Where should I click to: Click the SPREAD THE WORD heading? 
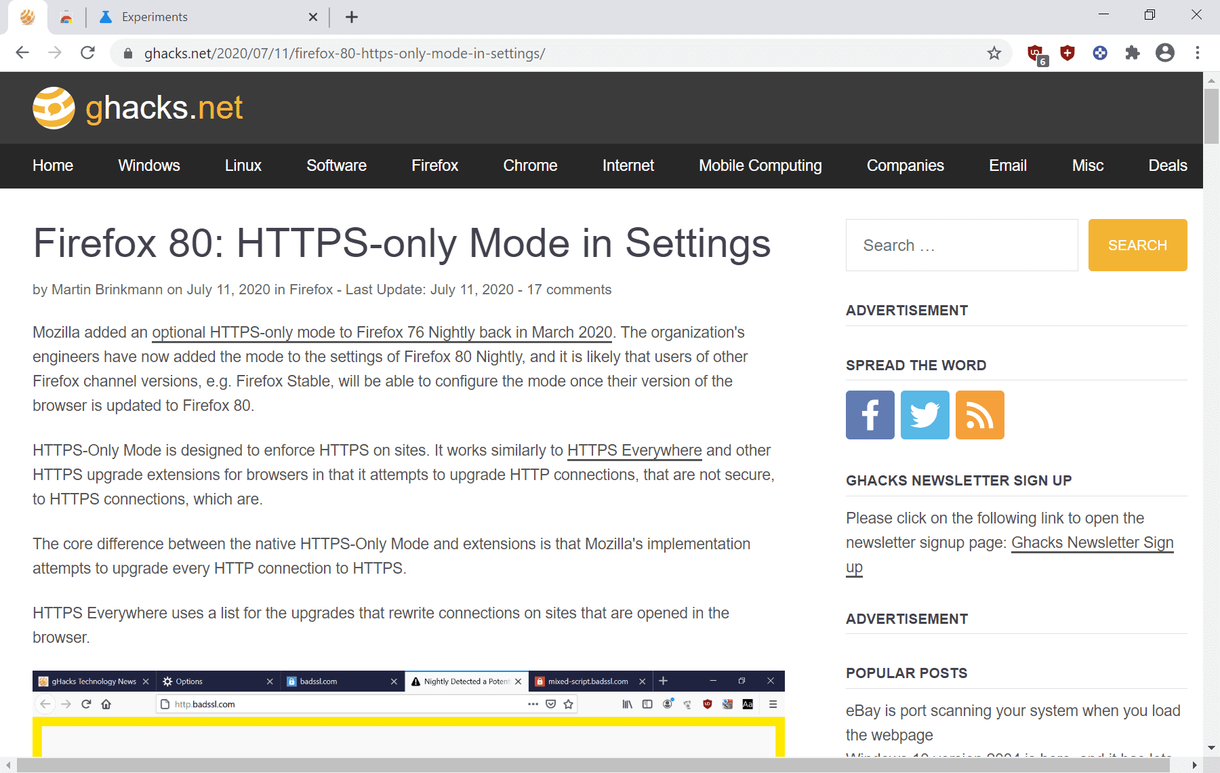[916, 366]
